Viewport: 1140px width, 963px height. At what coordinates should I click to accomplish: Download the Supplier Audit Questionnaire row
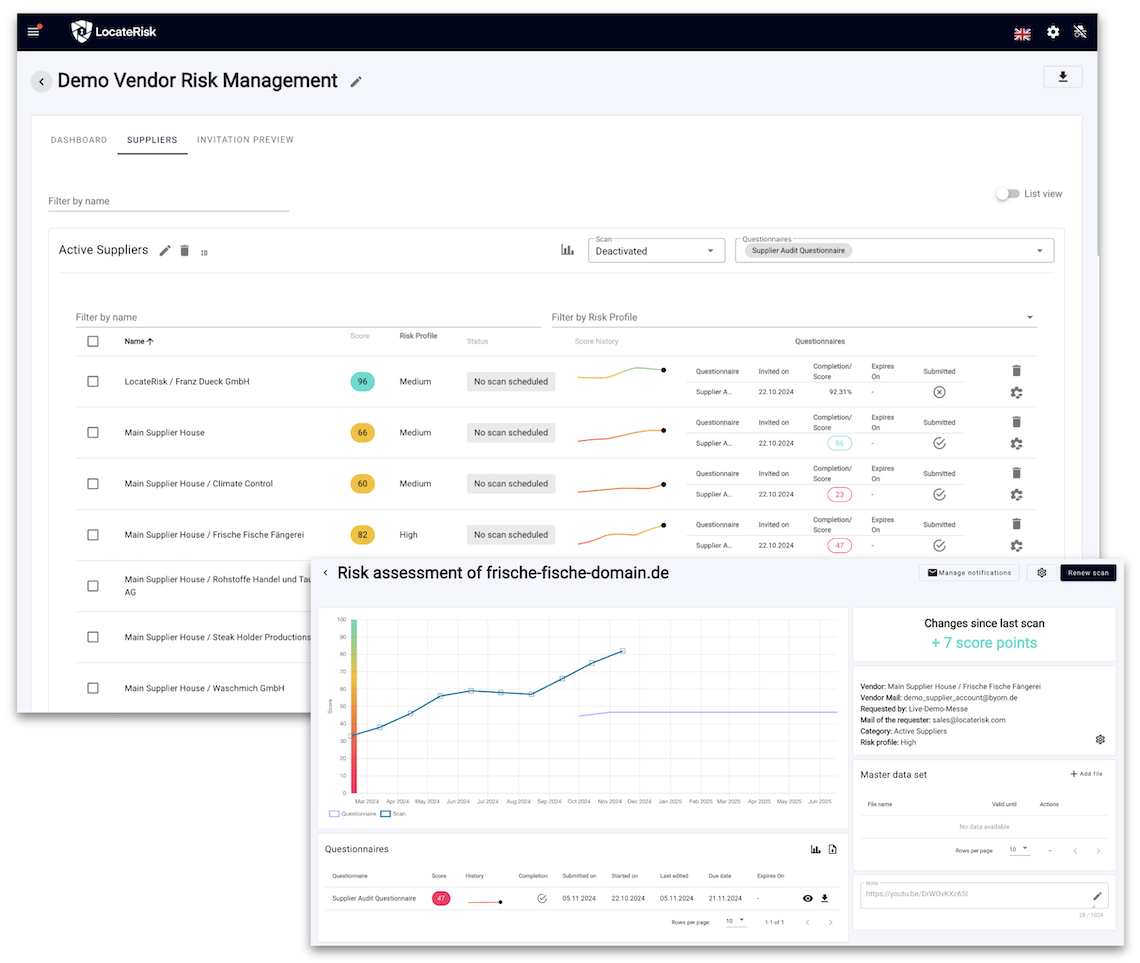click(x=824, y=898)
